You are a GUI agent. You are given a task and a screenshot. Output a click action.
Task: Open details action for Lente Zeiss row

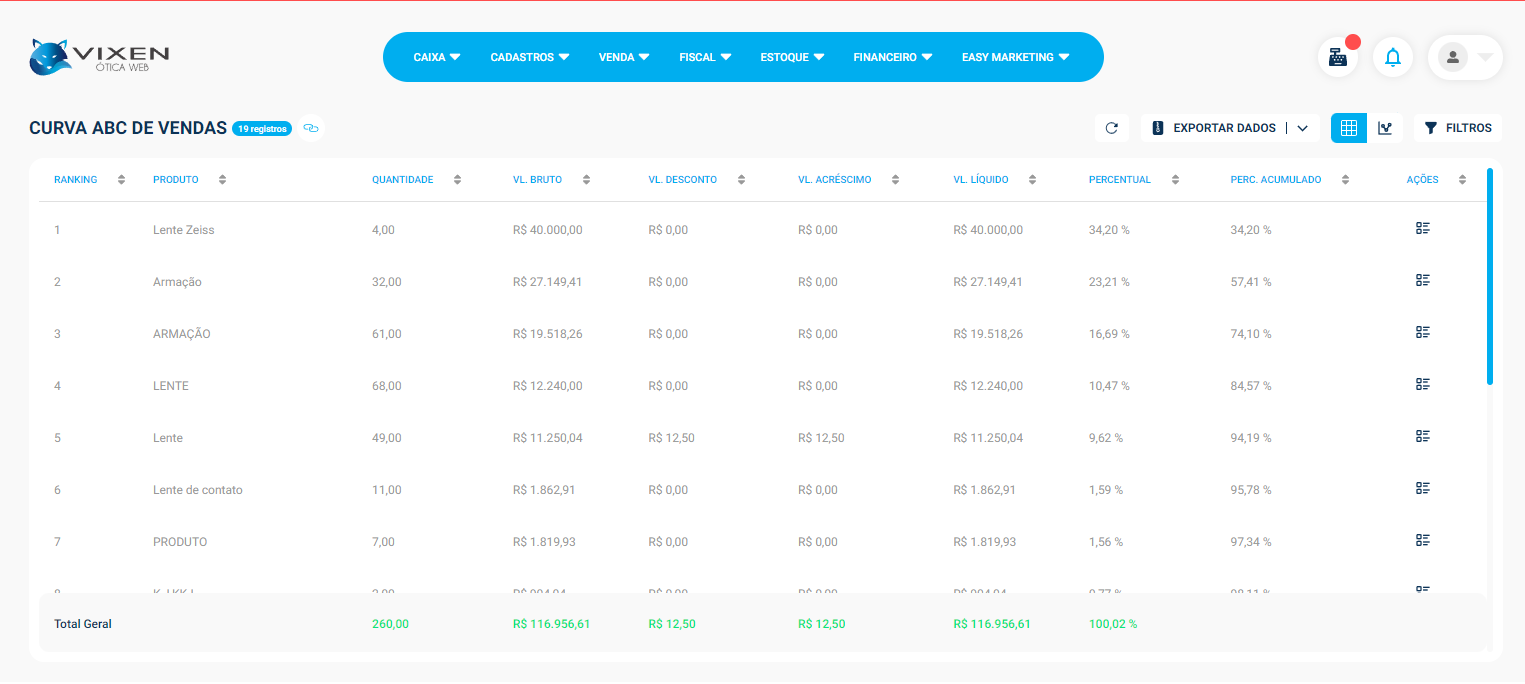click(1423, 229)
